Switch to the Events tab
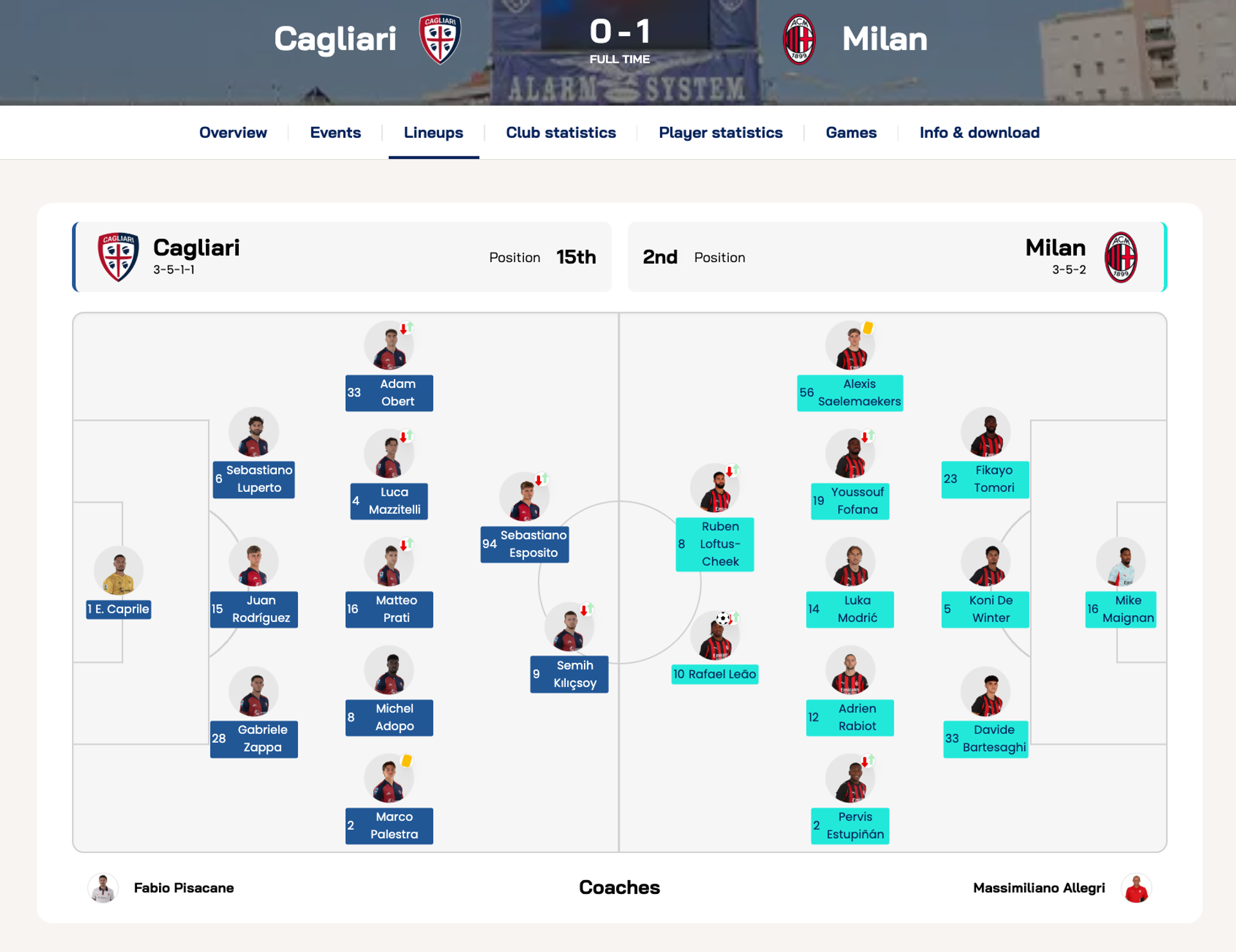 coord(335,133)
